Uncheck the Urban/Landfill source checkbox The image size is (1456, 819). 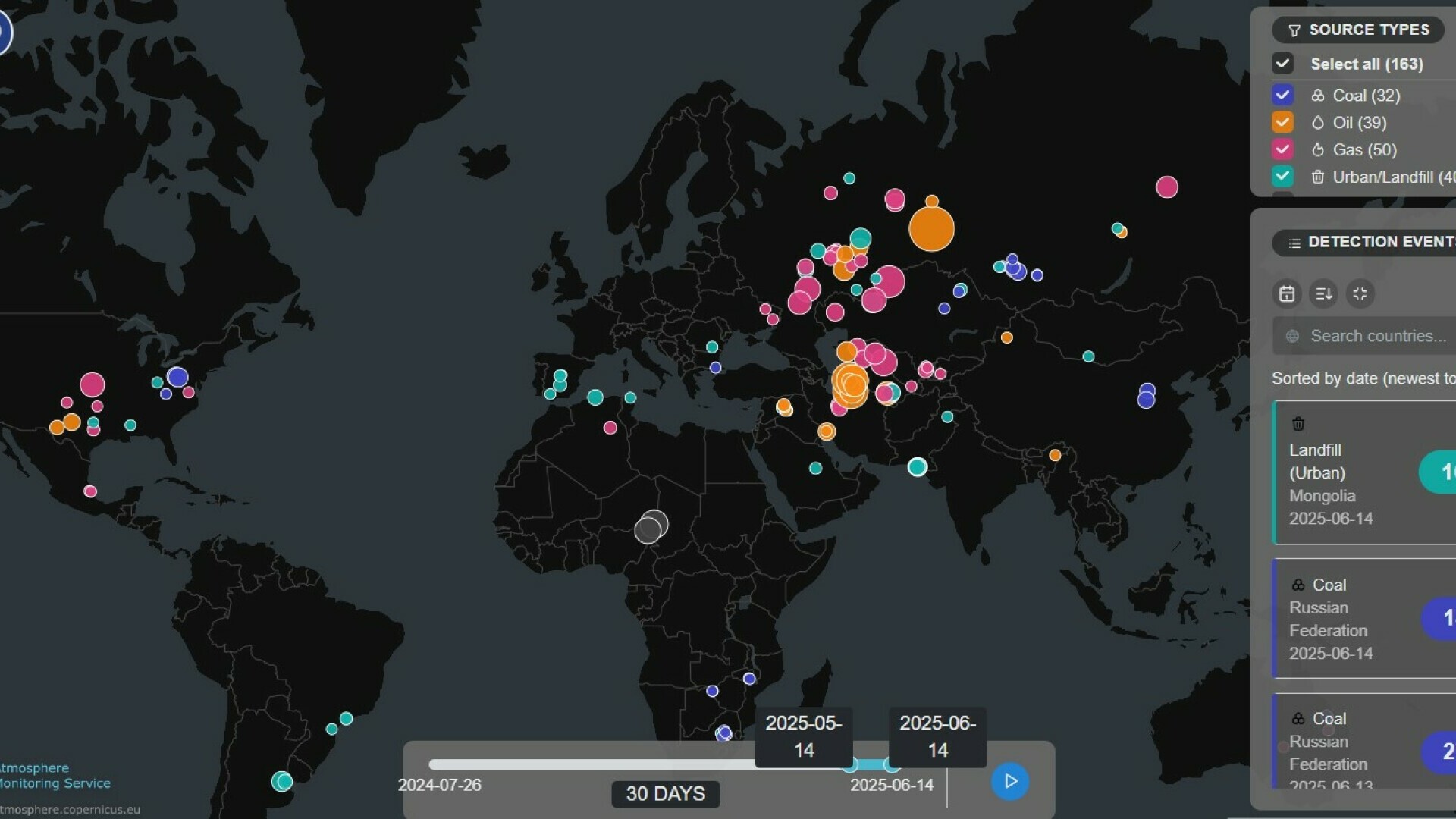(x=1282, y=177)
